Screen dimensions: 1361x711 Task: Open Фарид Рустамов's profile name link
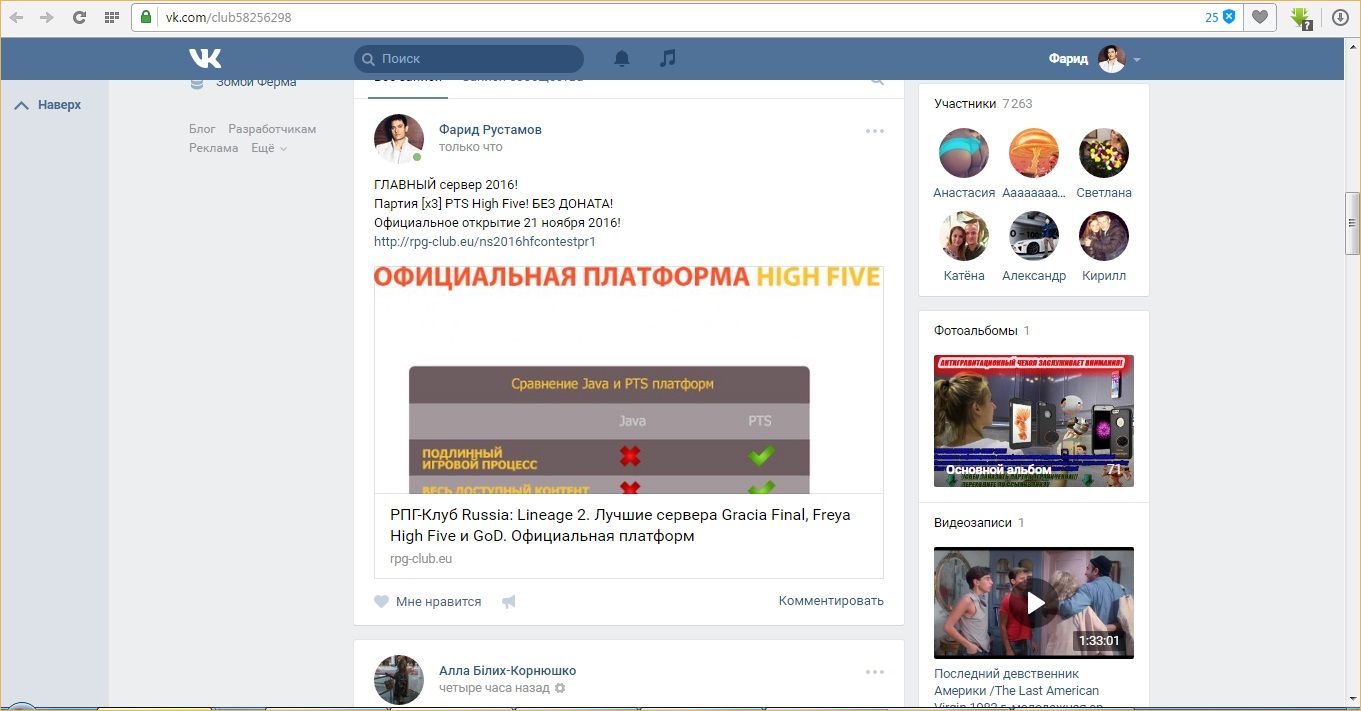click(x=490, y=130)
